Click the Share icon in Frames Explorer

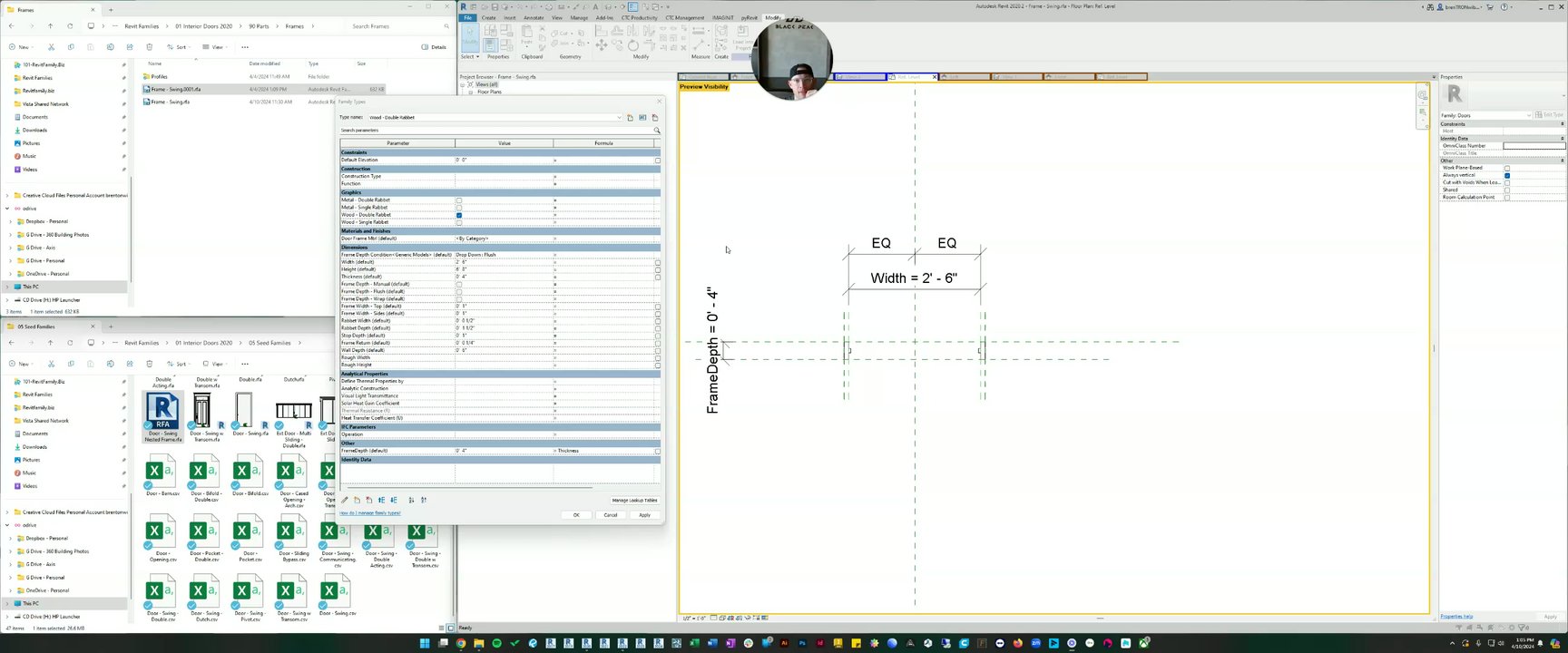click(130, 47)
